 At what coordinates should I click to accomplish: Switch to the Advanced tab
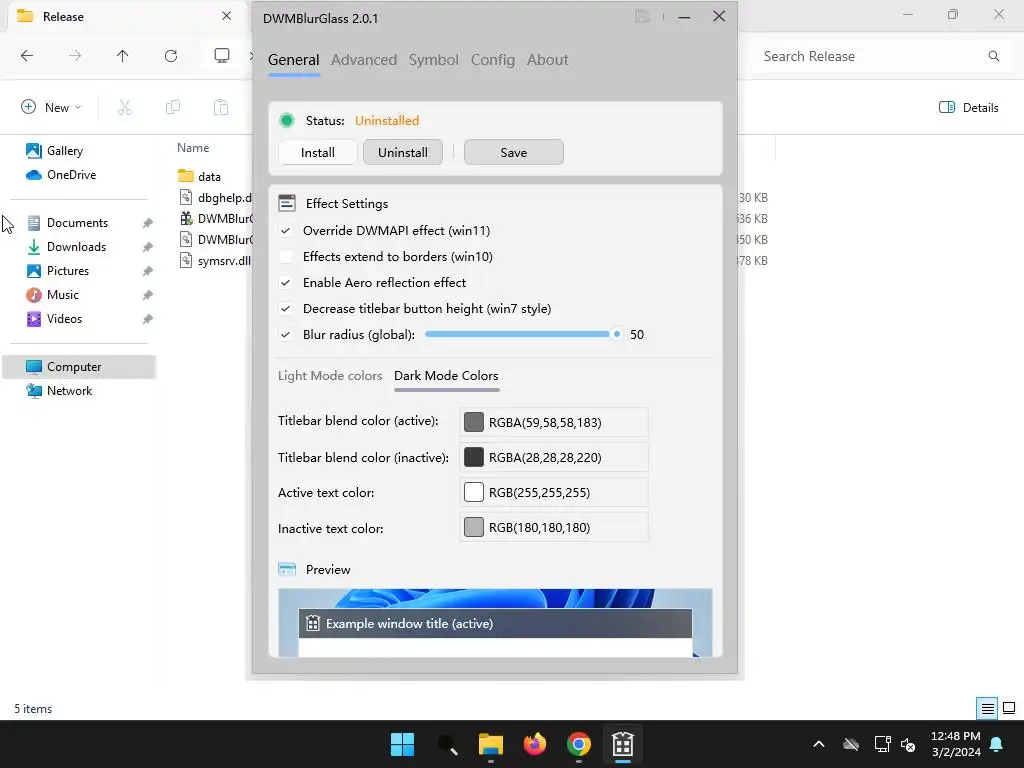point(364,60)
